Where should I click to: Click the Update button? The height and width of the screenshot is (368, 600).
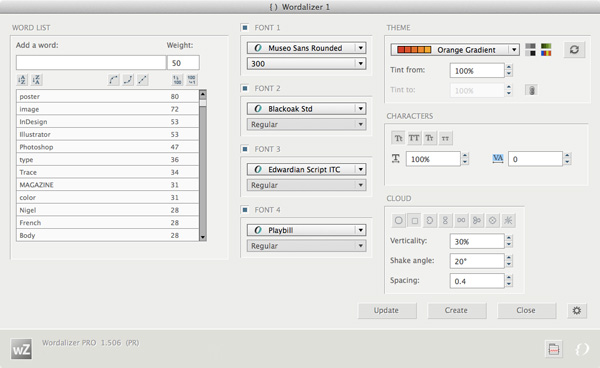[x=387, y=310]
